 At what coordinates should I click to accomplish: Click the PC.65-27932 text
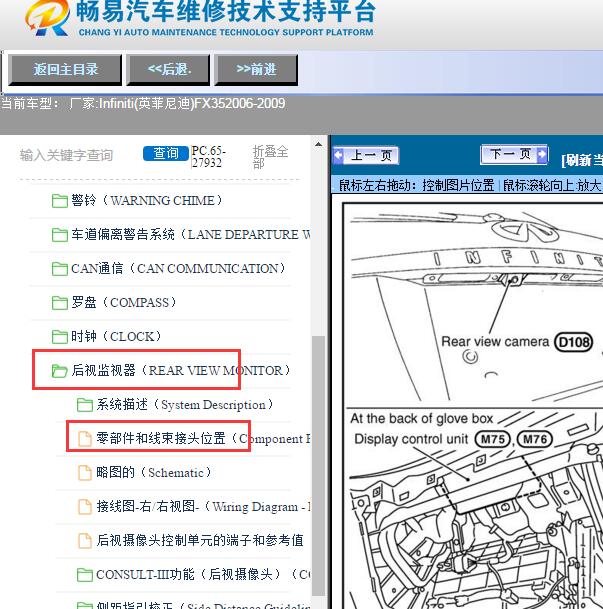[x=209, y=157]
